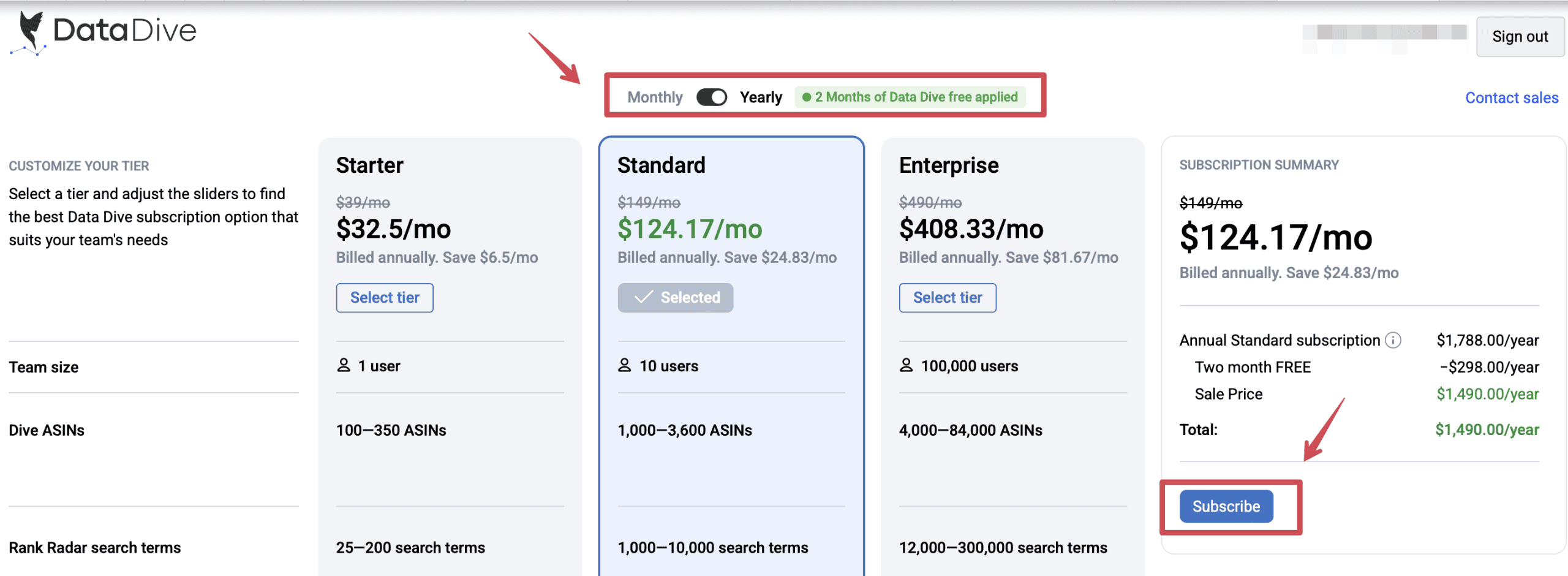Viewport: 1568px width, 576px height.
Task: Click the Starter plan heading
Action: click(x=370, y=165)
